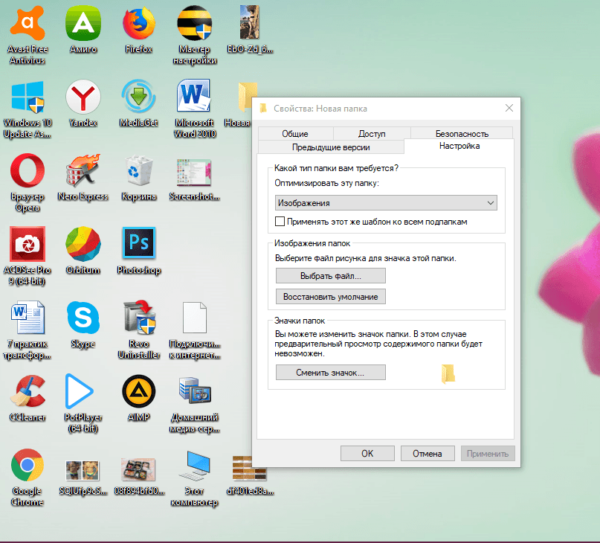
Task: Open the Предыдущие версии tab
Action: tap(331, 147)
